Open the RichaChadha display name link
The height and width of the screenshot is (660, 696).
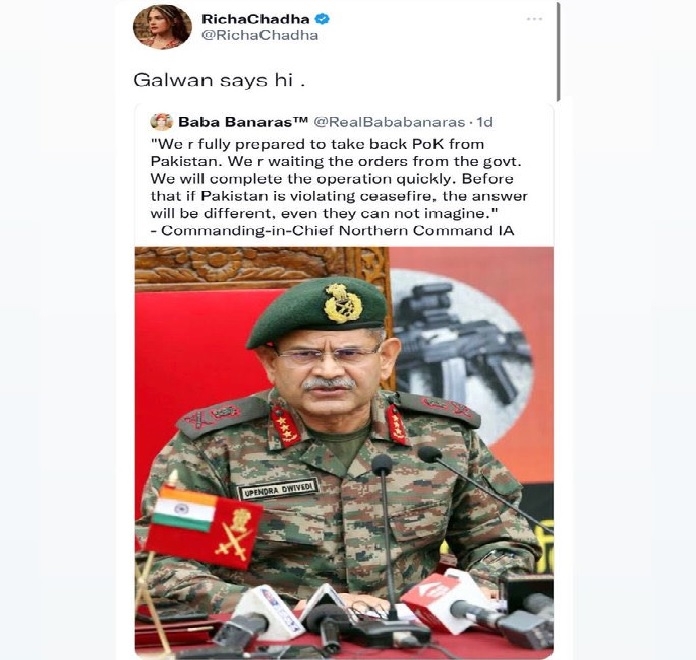[255, 19]
